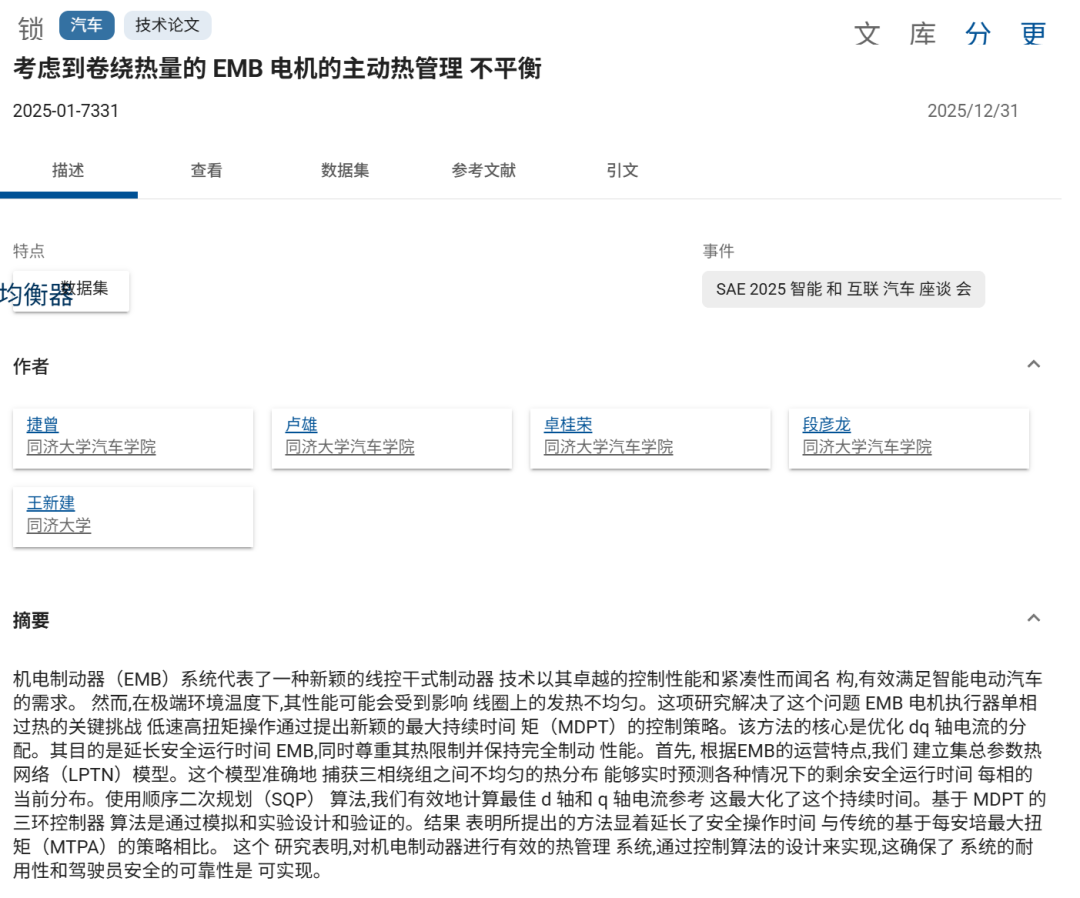Open author 卢雄 profile link

point(302,425)
